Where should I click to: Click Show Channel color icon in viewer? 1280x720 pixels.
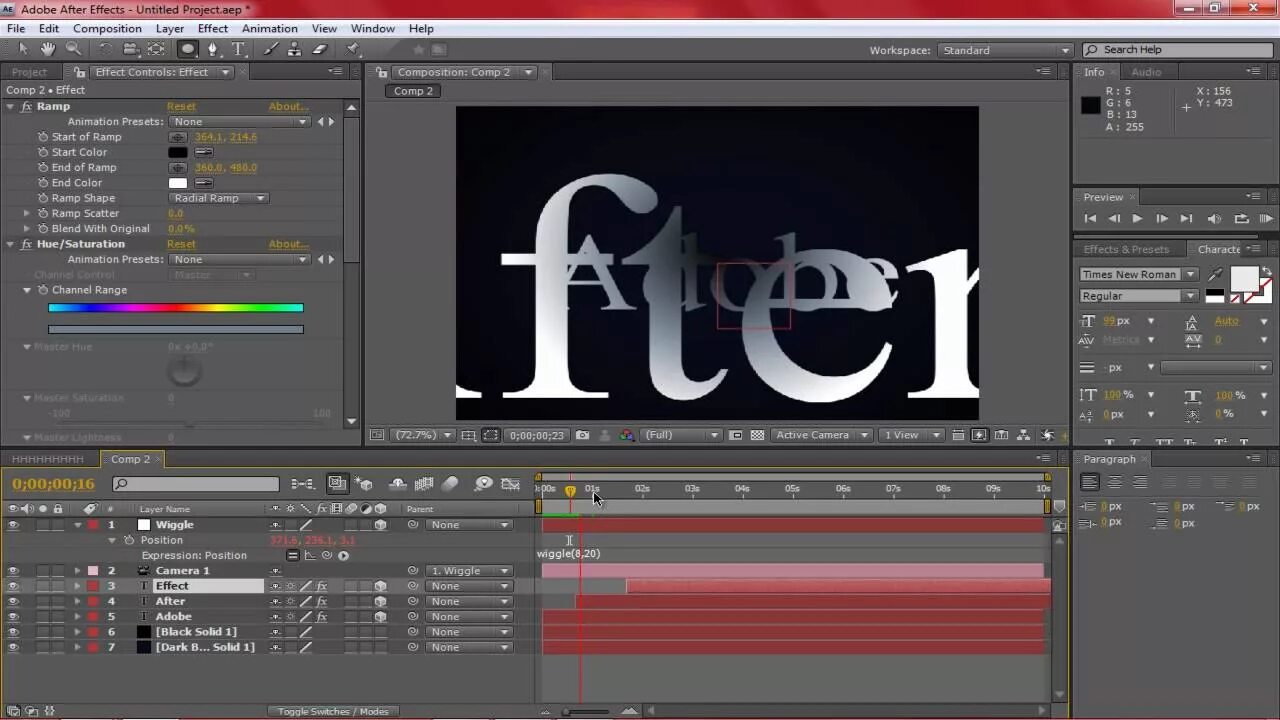tap(627, 435)
